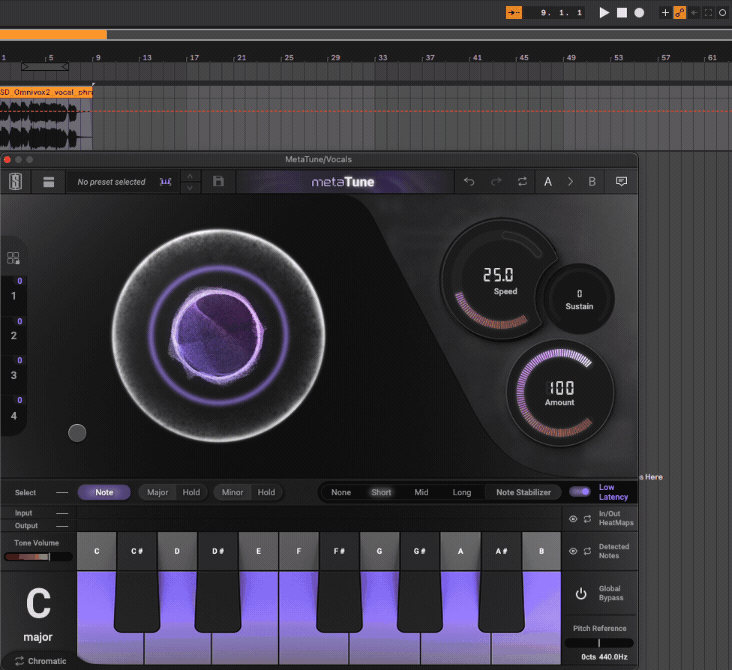This screenshot has width=732, height=670.
Task: Click the loop brace above bar 5
Action: pyautogui.click(x=45, y=67)
